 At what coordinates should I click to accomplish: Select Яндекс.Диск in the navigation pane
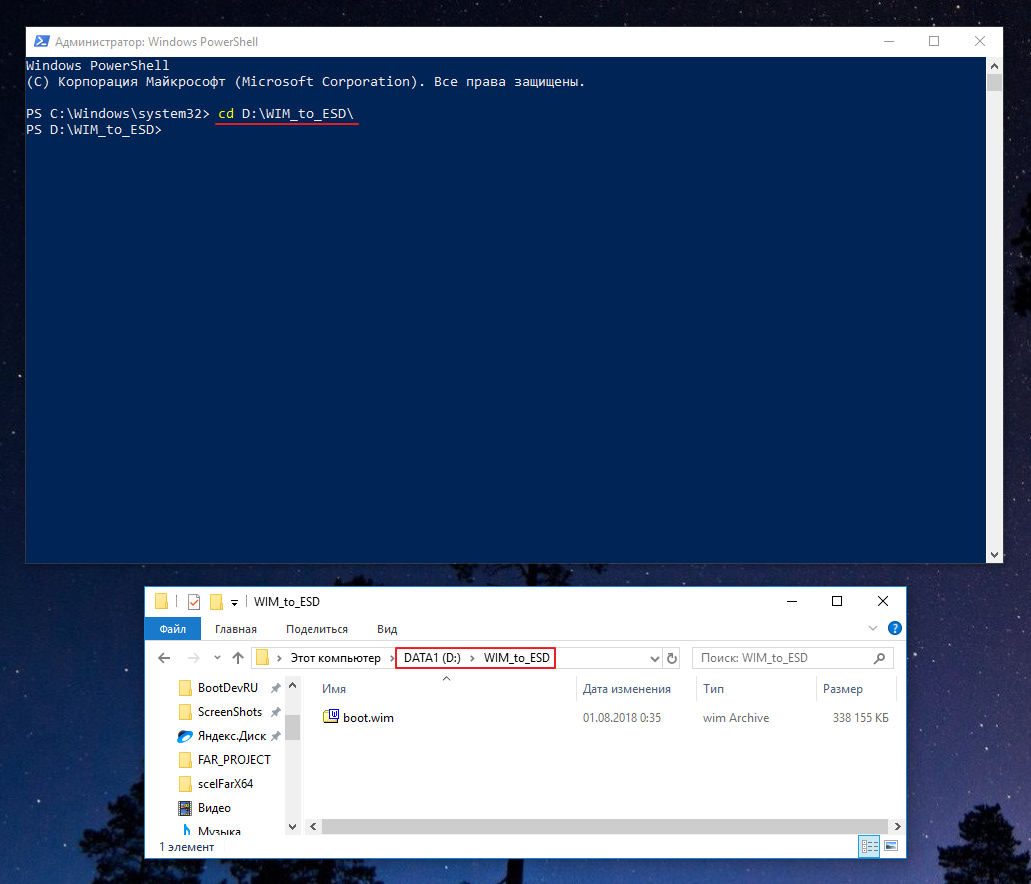(x=231, y=736)
